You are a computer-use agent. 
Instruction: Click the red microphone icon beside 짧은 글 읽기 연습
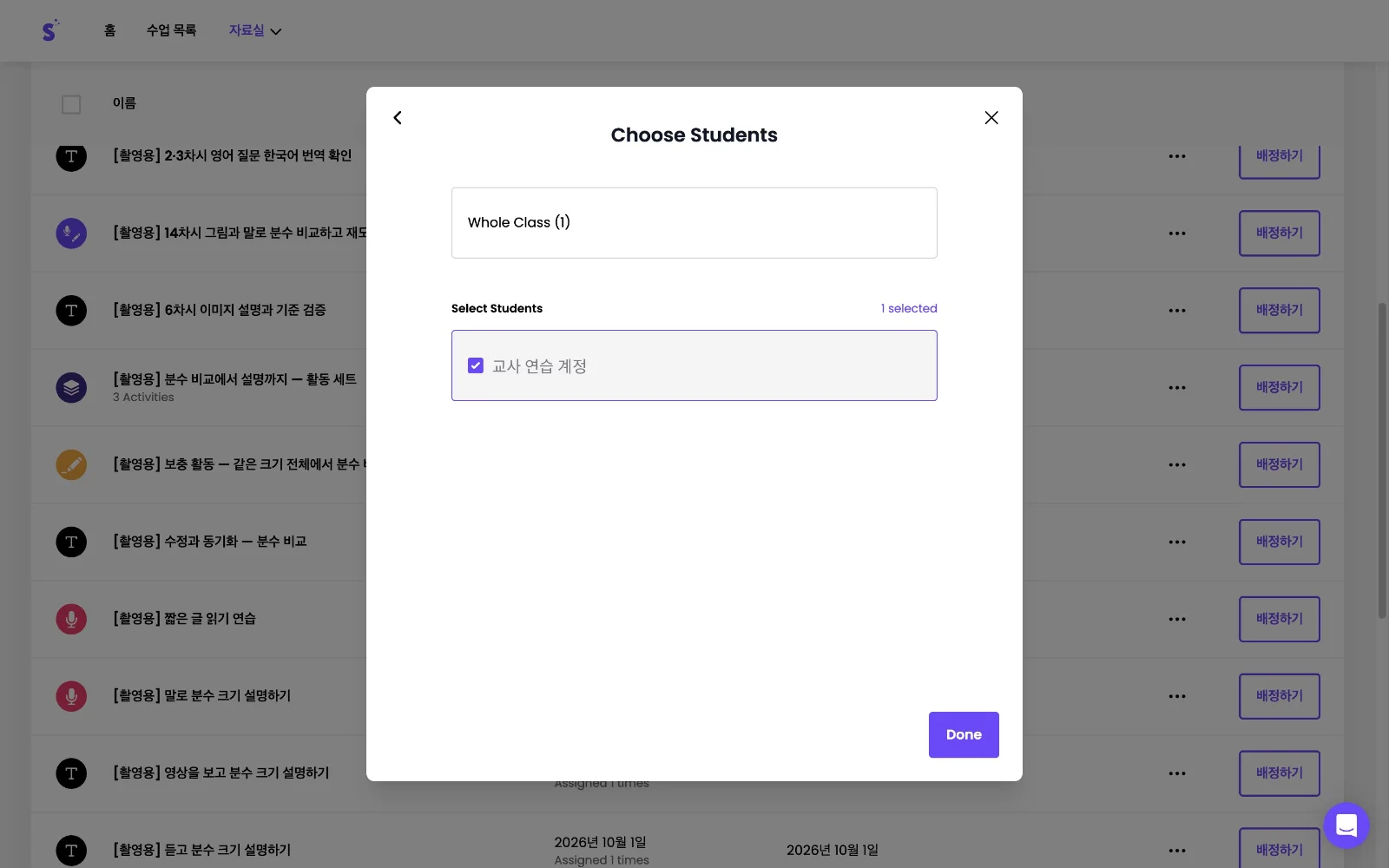click(71, 620)
